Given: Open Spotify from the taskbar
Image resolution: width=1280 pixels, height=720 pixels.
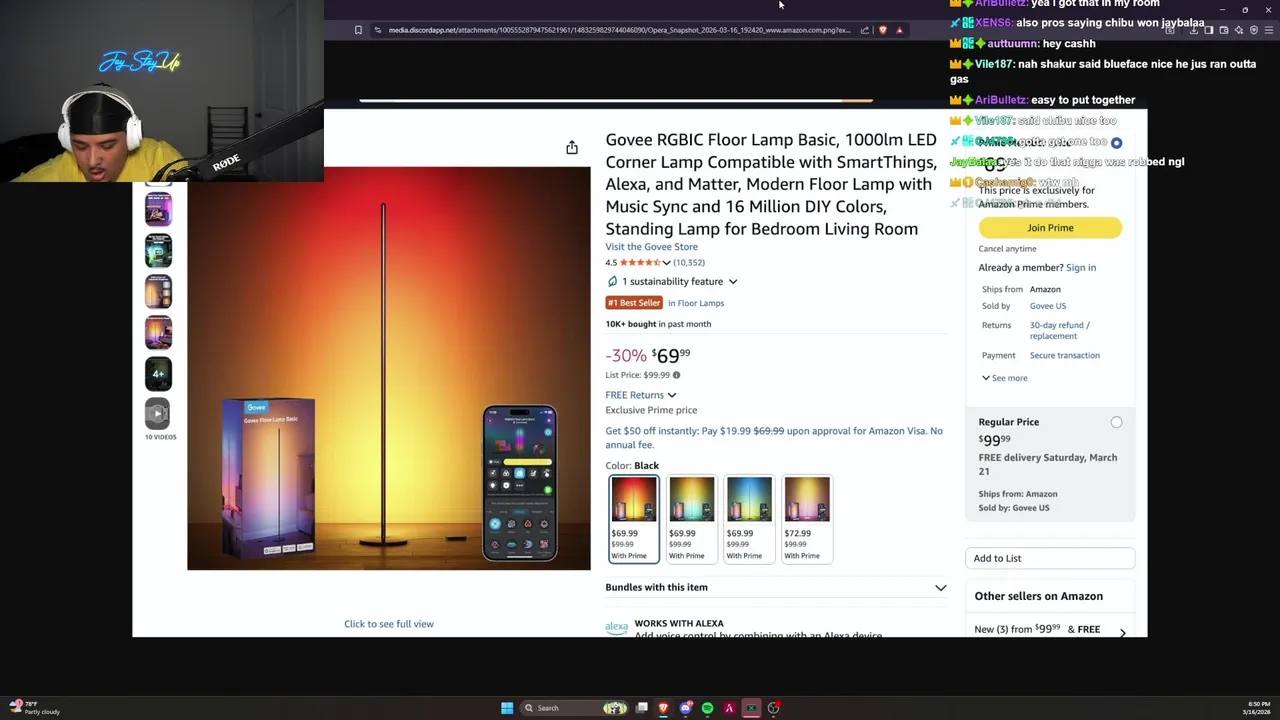Looking at the screenshot, I should 707,708.
